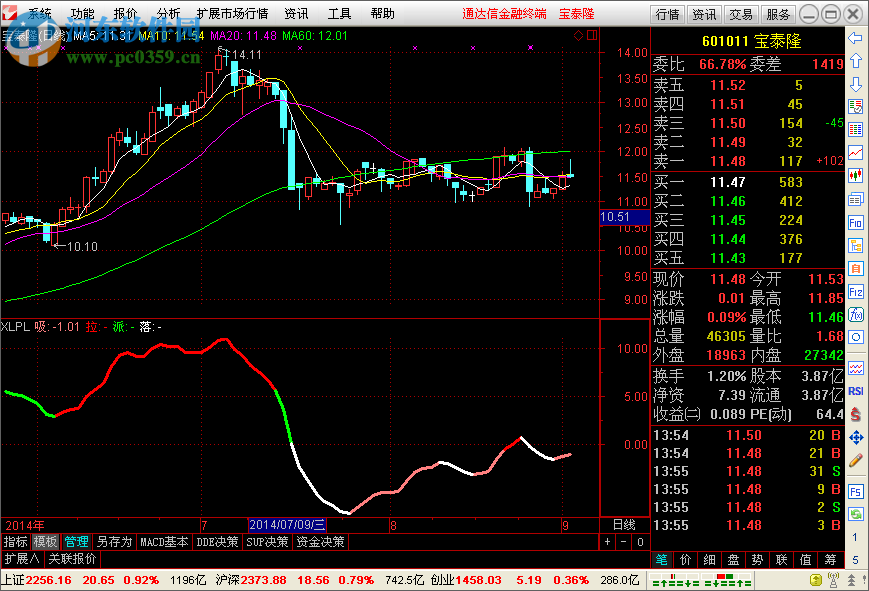
Task: Open the colored quote list grid icon
Action: point(855,130)
